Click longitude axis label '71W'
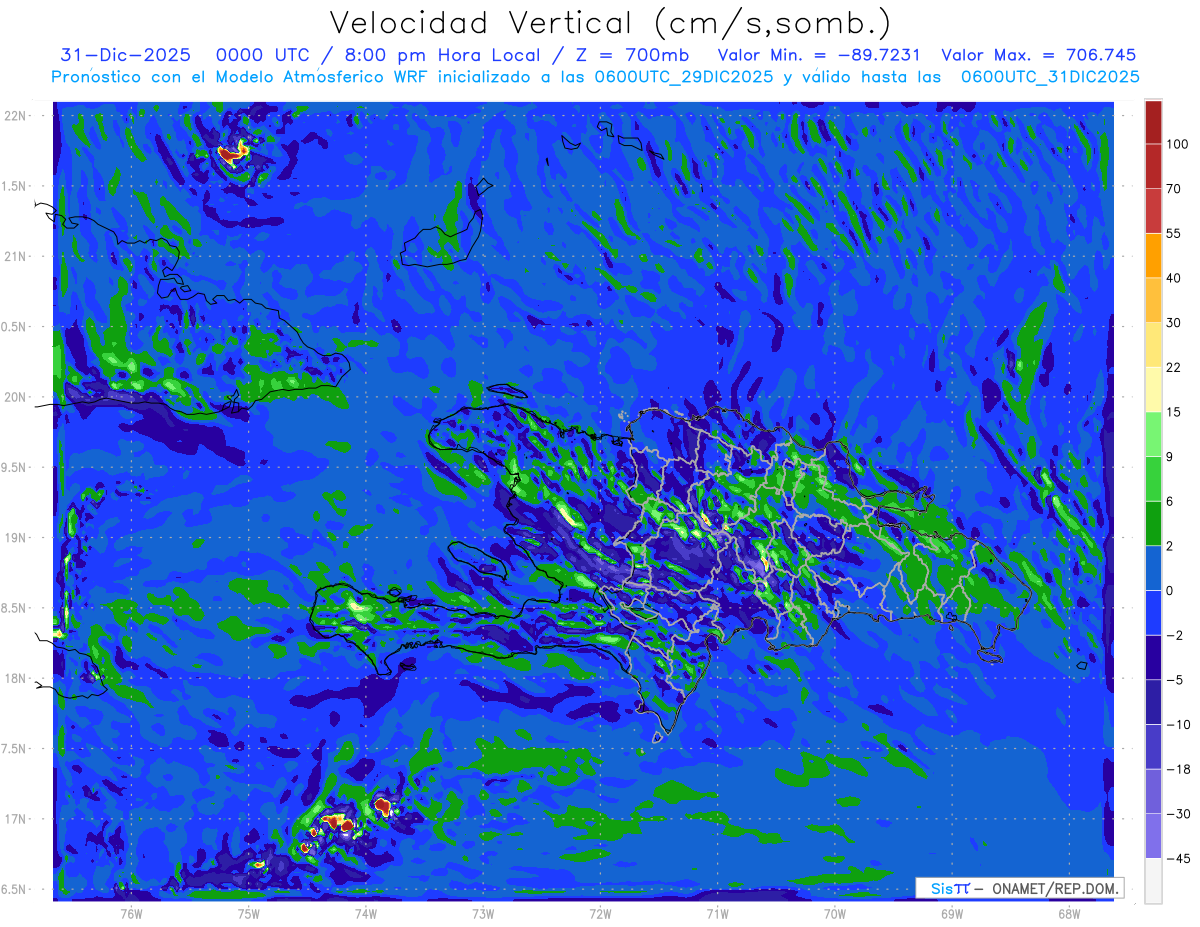Viewport: 1200px width, 927px height. 717,913
